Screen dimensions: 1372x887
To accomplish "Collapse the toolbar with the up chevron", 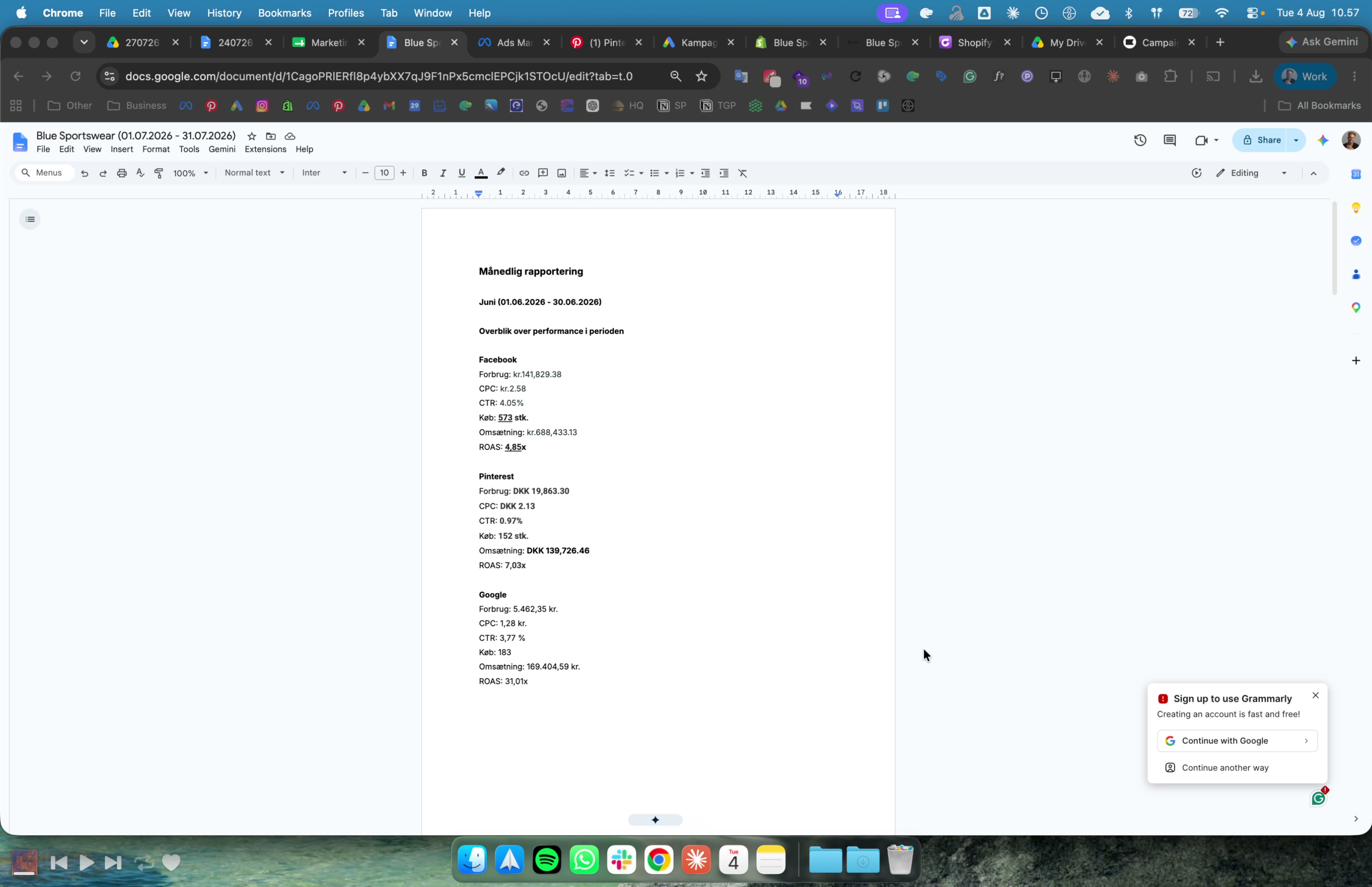I will pyautogui.click(x=1313, y=173).
